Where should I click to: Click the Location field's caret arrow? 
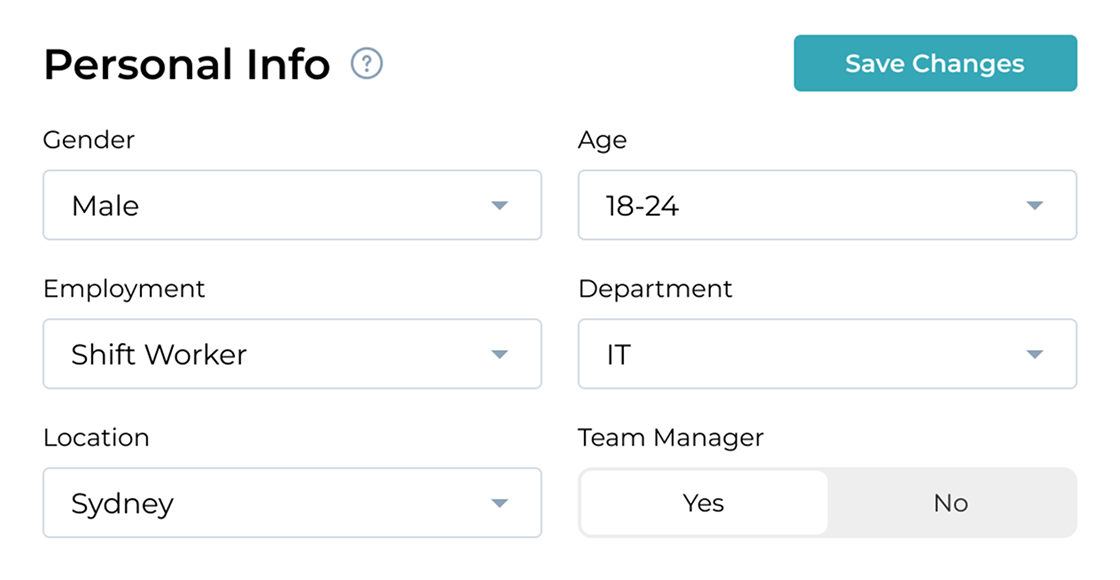point(500,503)
